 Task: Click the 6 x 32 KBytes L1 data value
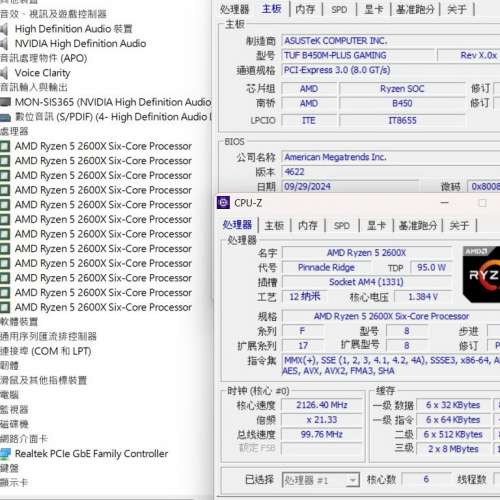pyautogui.click(x=453, y=405)
